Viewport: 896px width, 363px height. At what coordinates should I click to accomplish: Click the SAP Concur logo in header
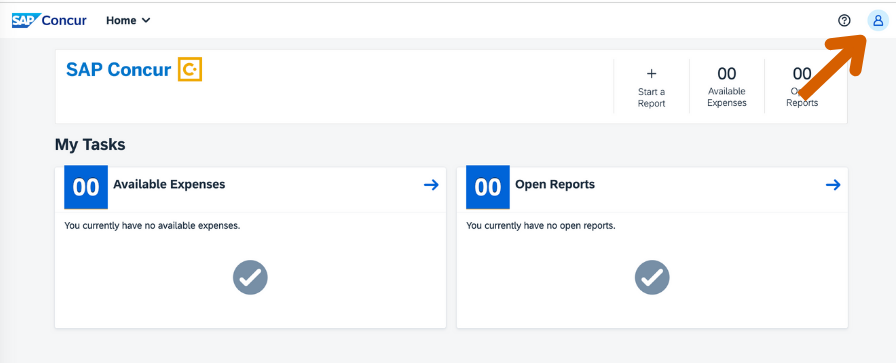tap(49, 21)
